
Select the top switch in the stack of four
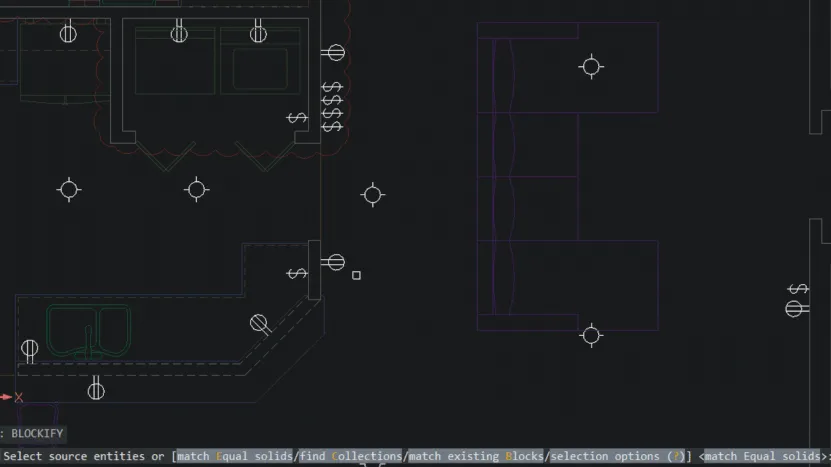tap(332, 86)
